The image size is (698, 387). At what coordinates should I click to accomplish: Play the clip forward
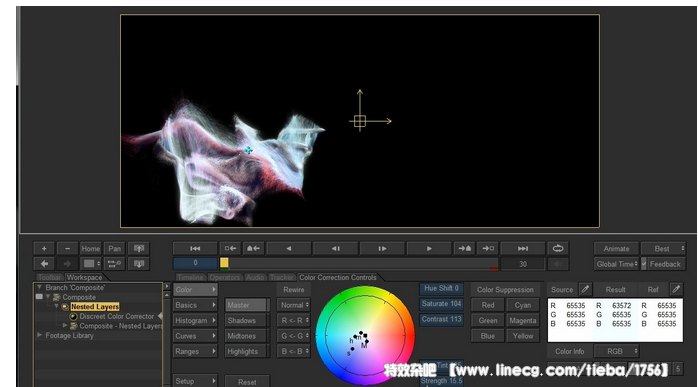[x=429, y=248]
